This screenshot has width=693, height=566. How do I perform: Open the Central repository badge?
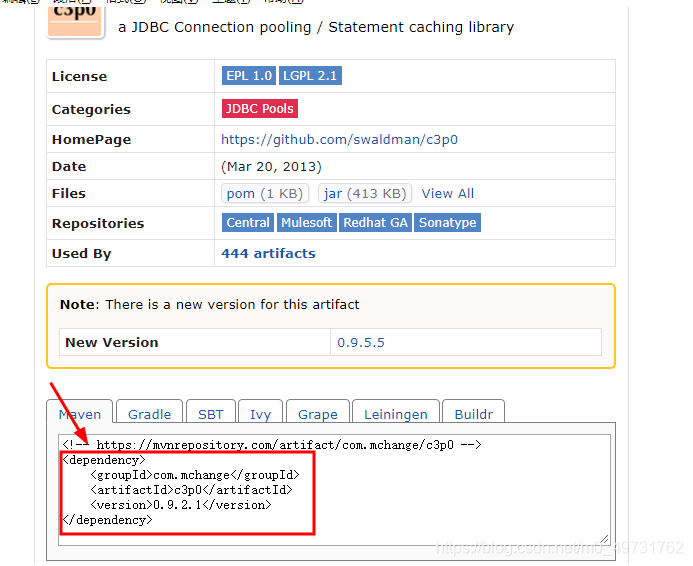(x=248, y=223)
